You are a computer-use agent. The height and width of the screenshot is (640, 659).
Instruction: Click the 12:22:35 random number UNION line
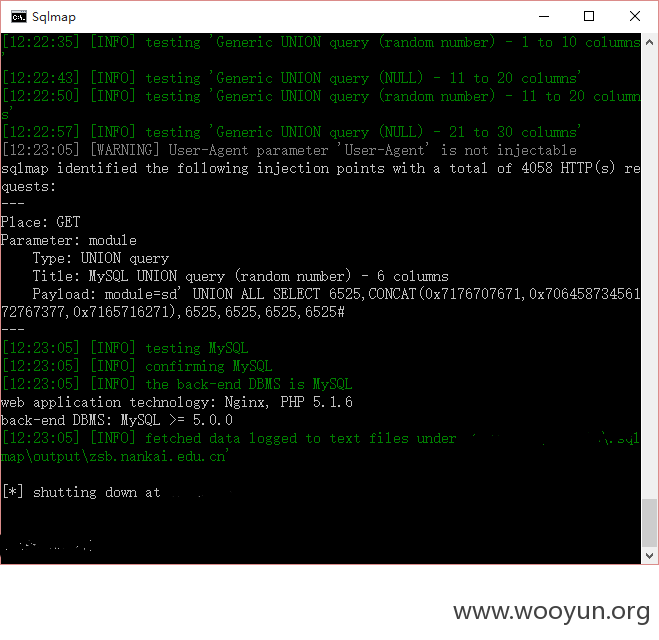point(321,42)
